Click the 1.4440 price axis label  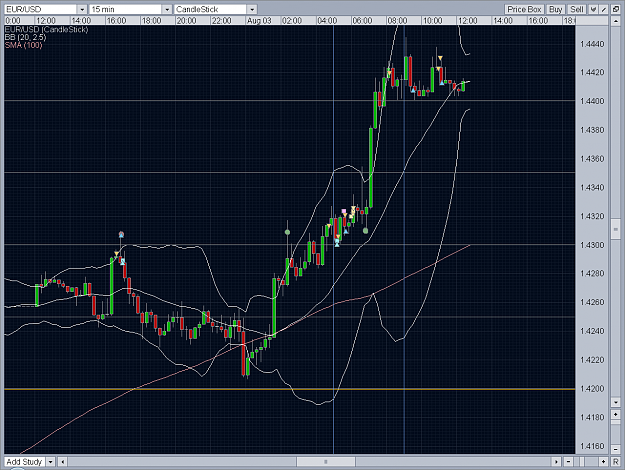(592, 44)
